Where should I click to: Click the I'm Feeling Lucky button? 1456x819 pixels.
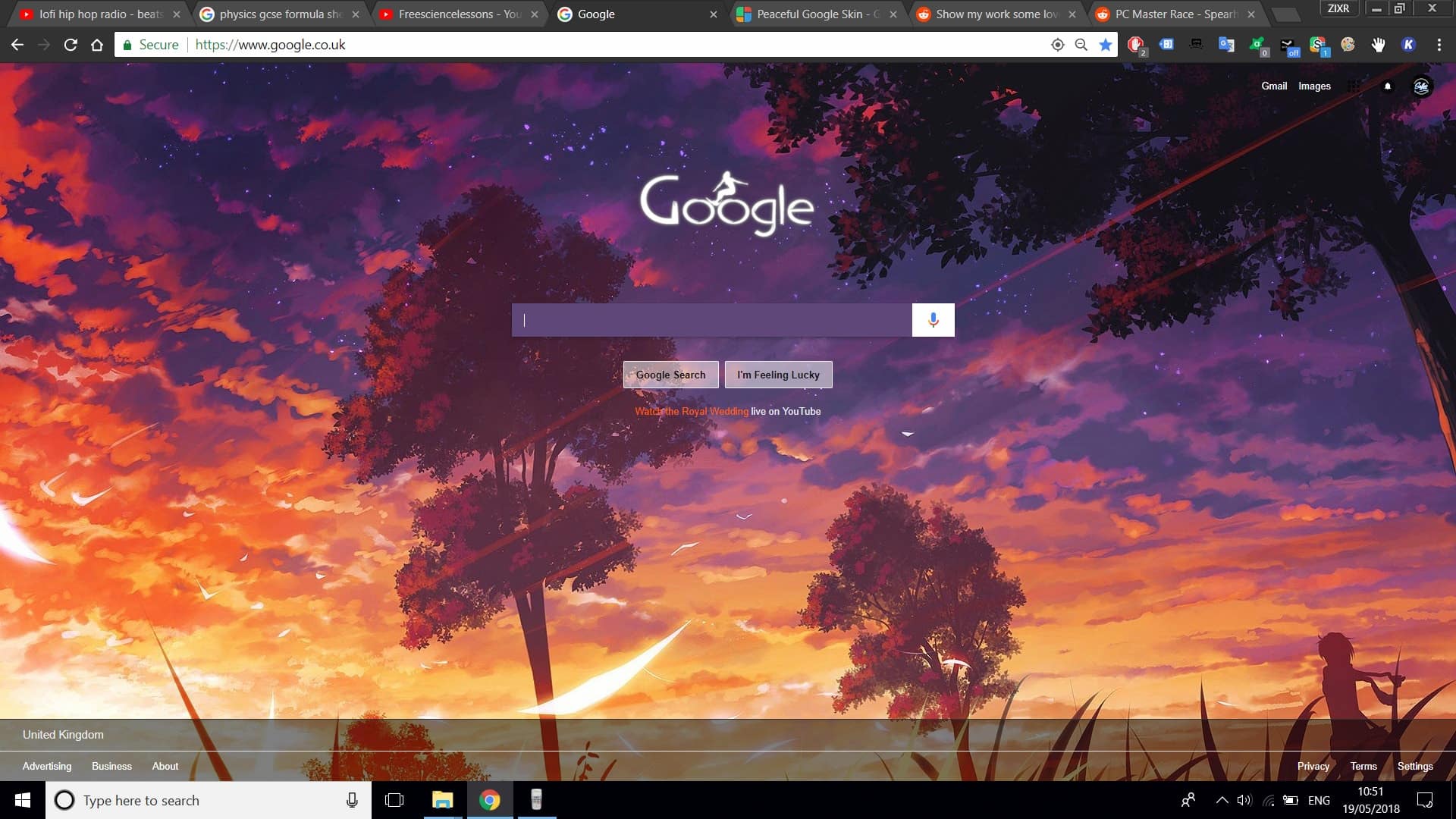point(778,374)
